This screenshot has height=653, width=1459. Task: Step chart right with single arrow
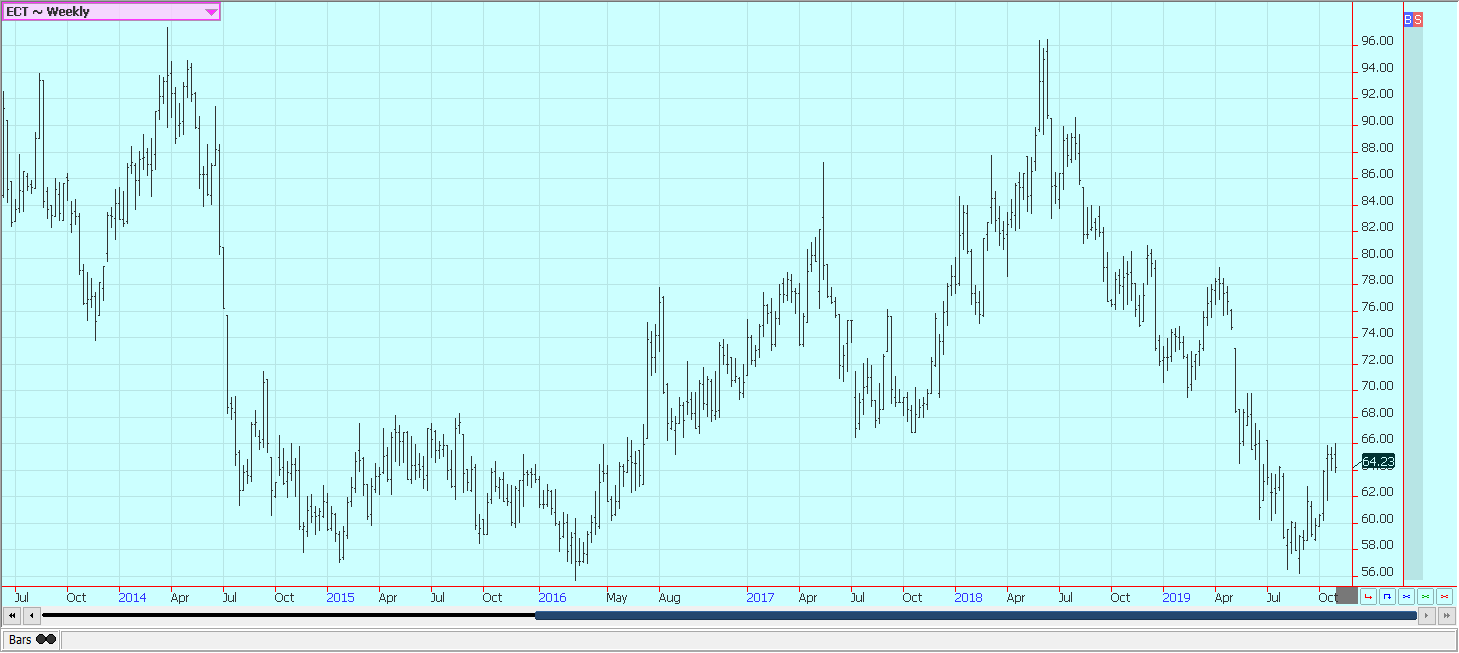pyautogui.click(x=1426, y=616)
